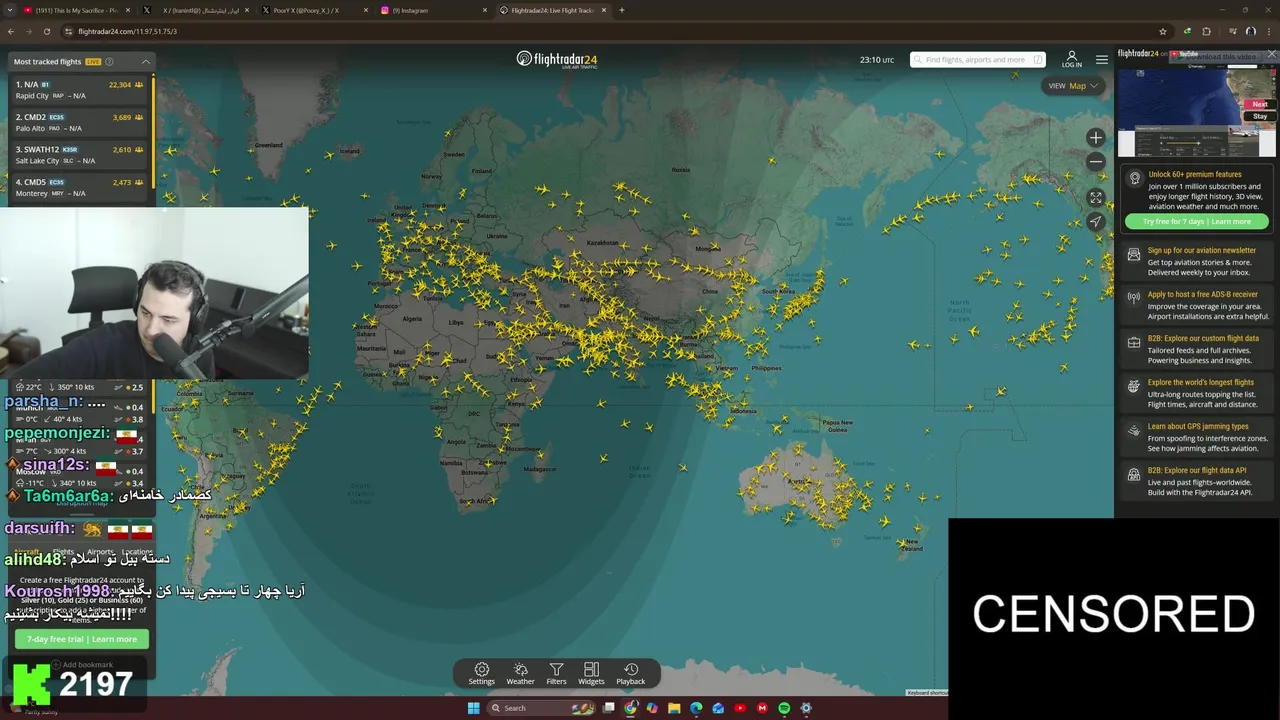Open Gmail from the taskbar

coord(762,708)
